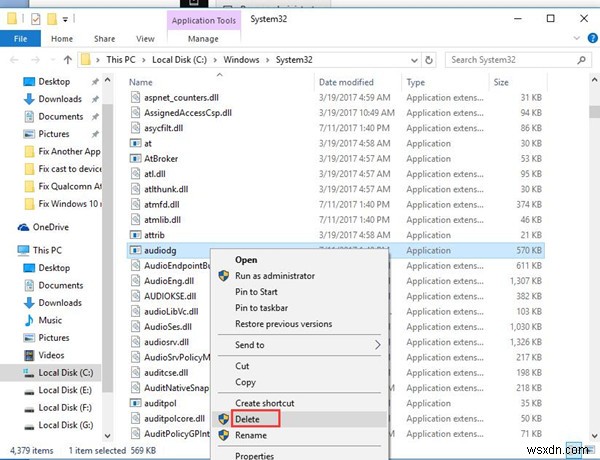Click the audiodg application icon
Image resolution: width=600 pixels, height=460 pixels.
click(135, 250)
